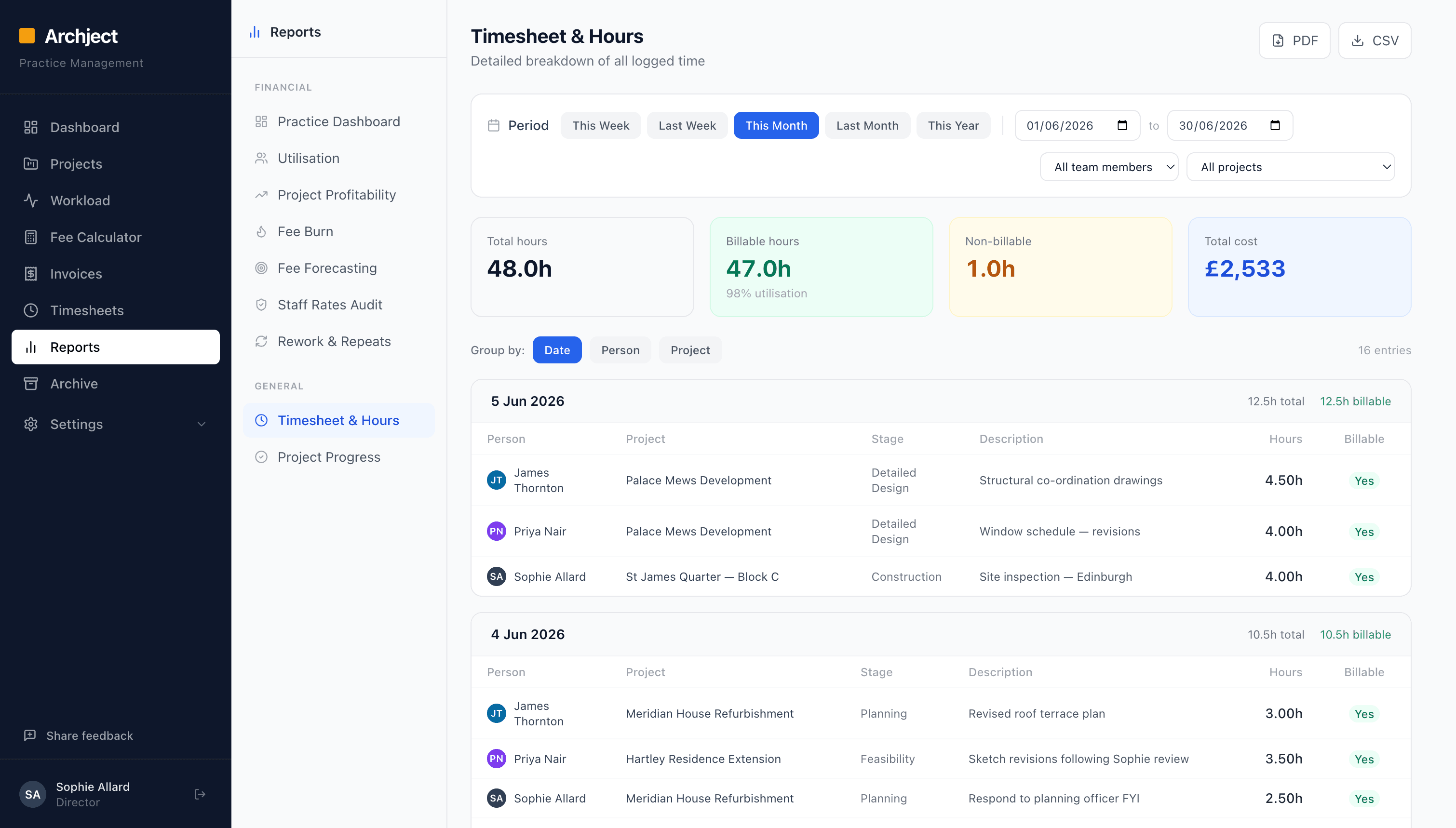This screenshot has width=1456, height=828.
Task: Click 'Window schedule — revisions' description
Action: 1059,531
